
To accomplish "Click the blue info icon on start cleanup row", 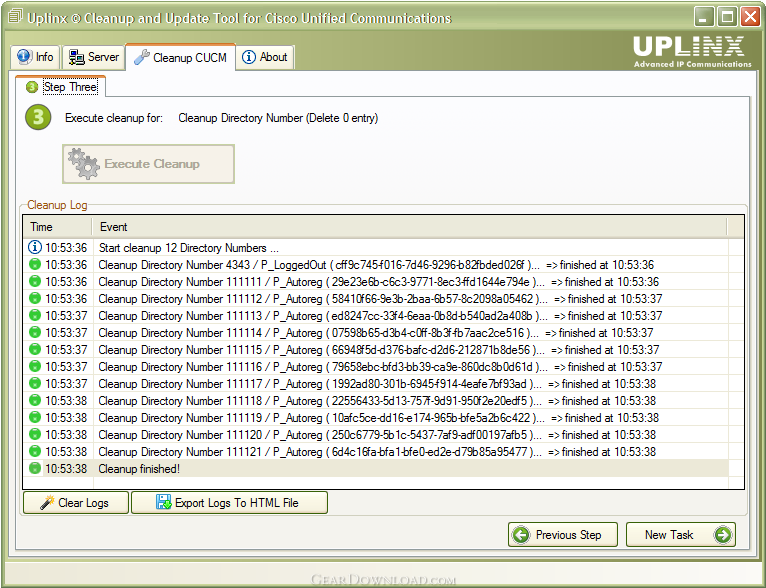I will point(35,248).
